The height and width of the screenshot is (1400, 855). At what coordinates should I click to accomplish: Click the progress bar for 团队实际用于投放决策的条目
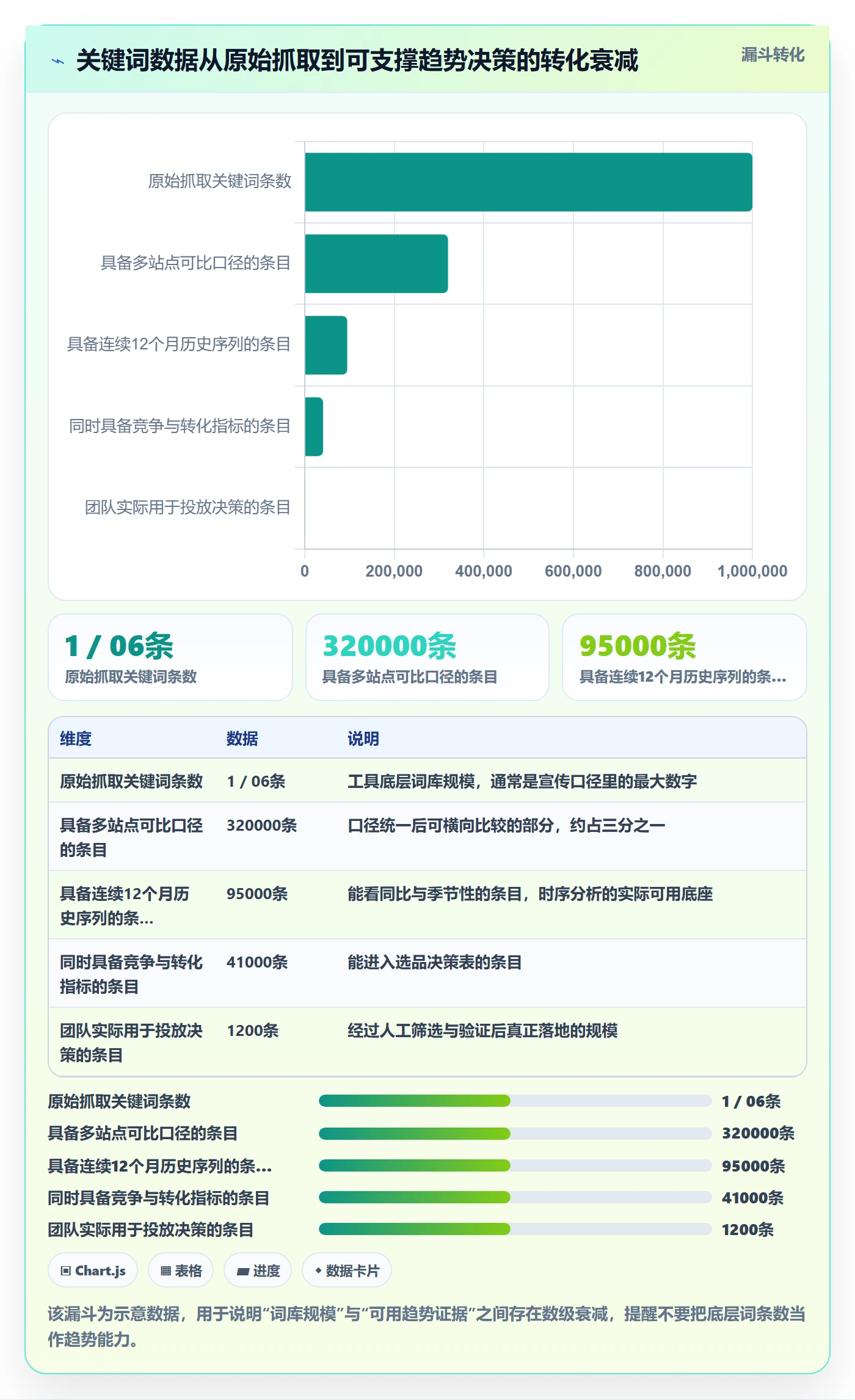[x=515, y=1229]
